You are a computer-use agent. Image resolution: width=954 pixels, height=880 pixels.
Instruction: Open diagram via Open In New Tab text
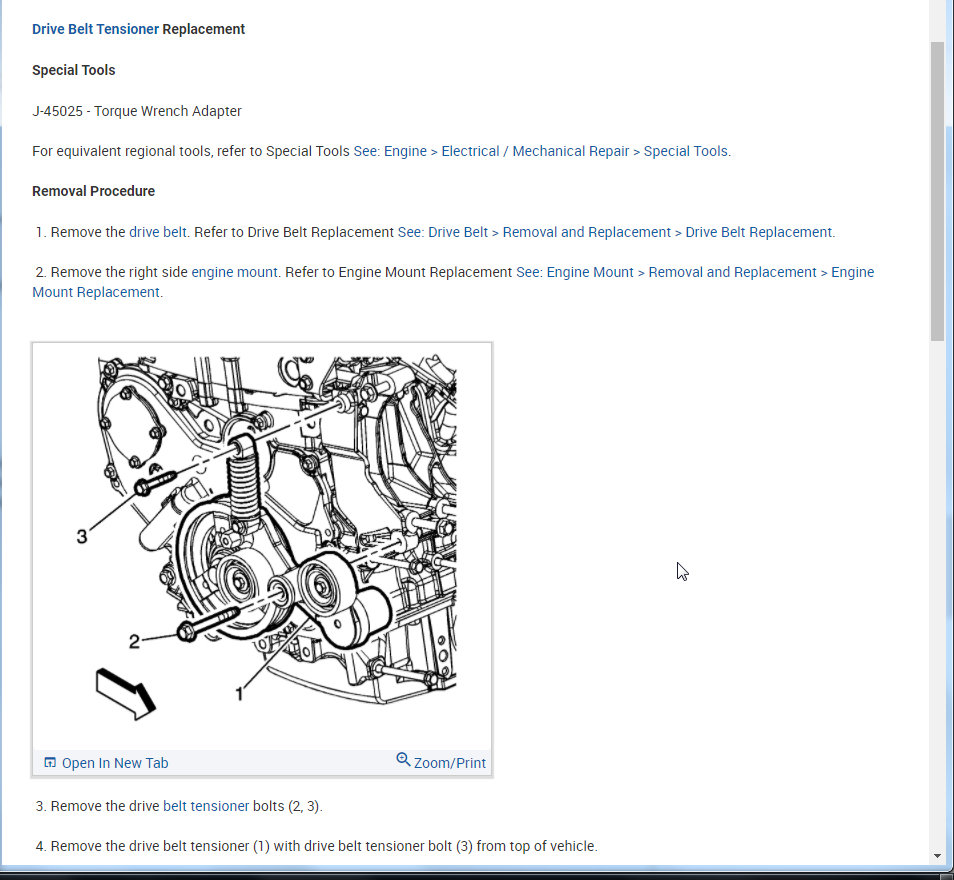[x=115, y=763]
